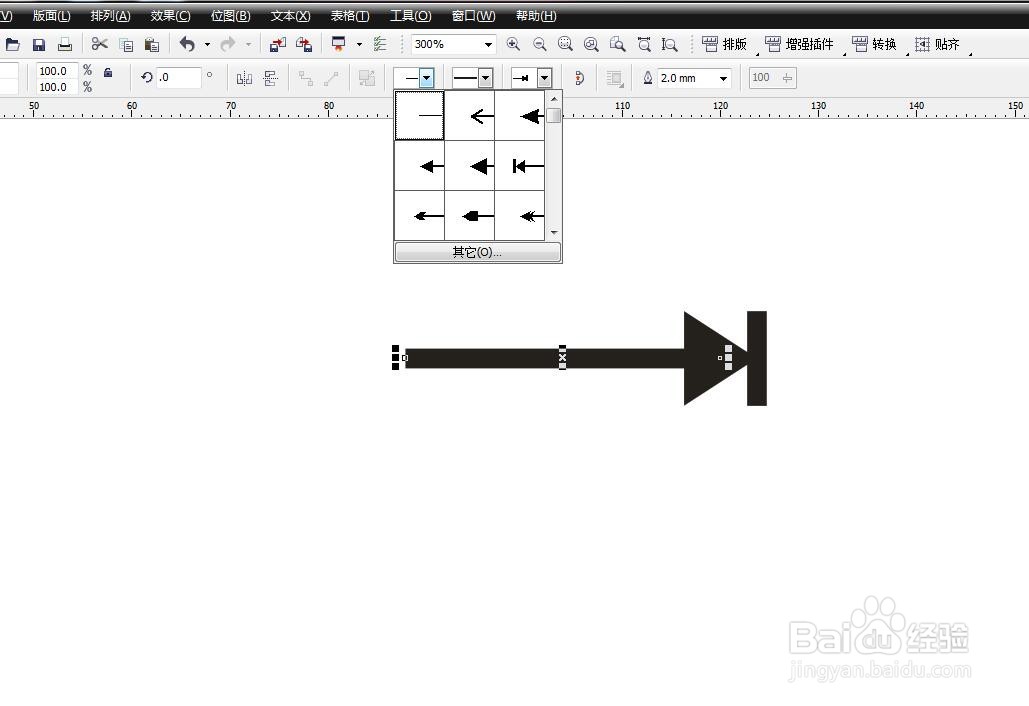Click the Import document icon

[277, 44]
